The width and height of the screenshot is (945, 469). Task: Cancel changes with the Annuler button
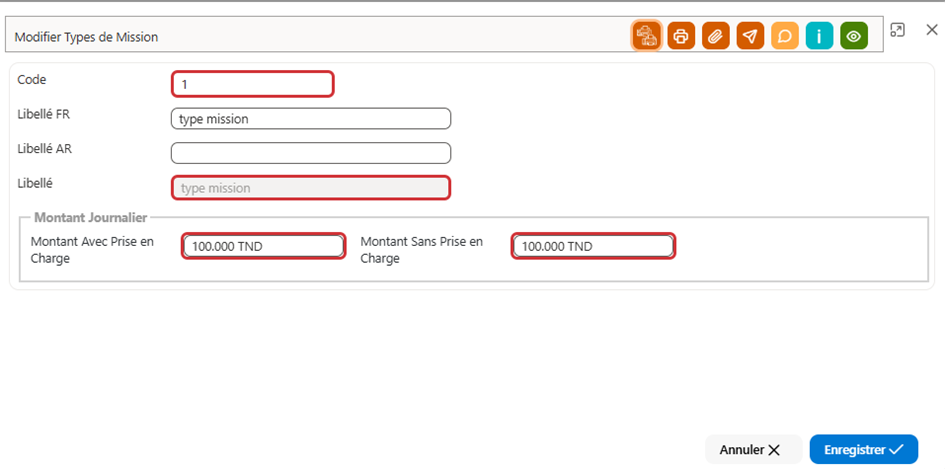pos(752,450)
